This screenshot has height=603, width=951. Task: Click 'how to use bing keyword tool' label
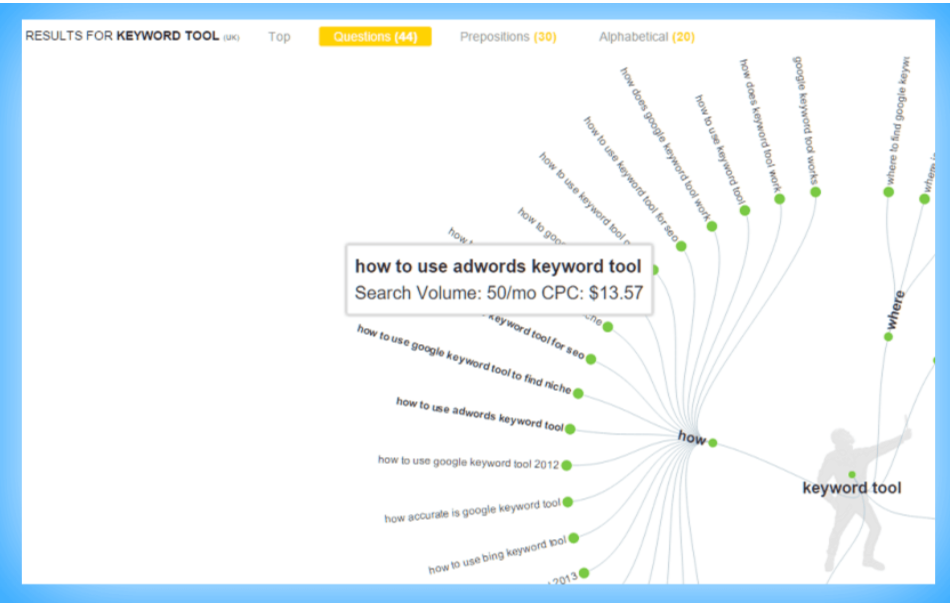pos(497,555)
